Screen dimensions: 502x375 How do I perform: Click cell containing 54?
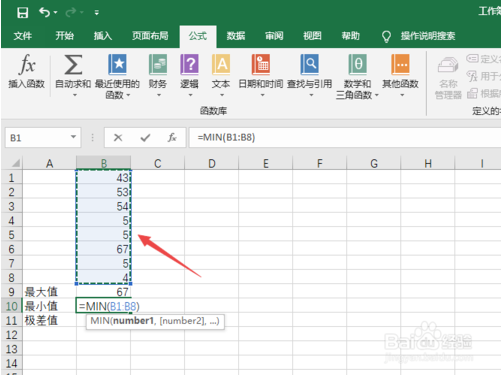coord(103,206)
